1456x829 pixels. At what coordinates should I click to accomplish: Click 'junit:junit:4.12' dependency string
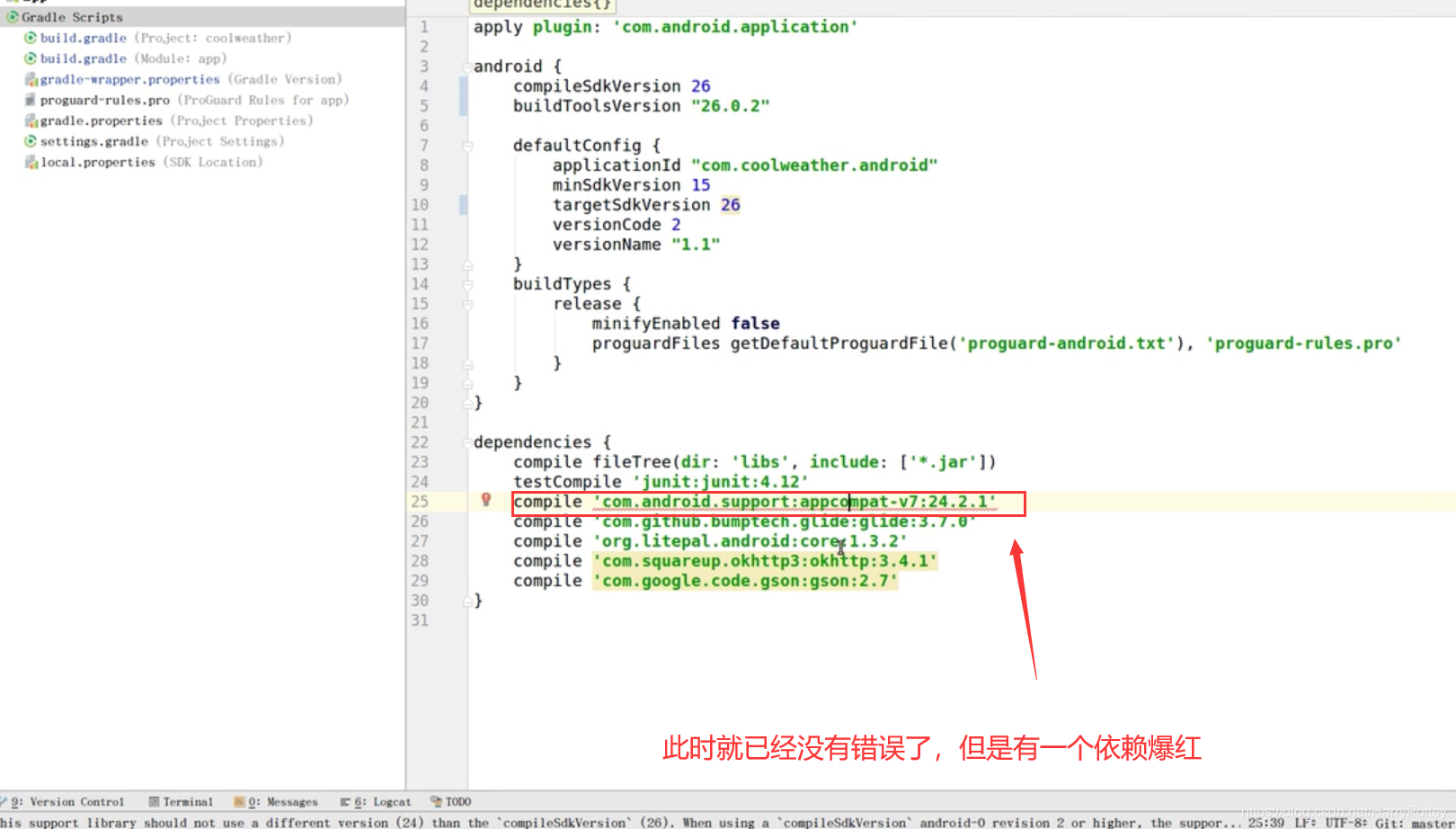[721, 482]
